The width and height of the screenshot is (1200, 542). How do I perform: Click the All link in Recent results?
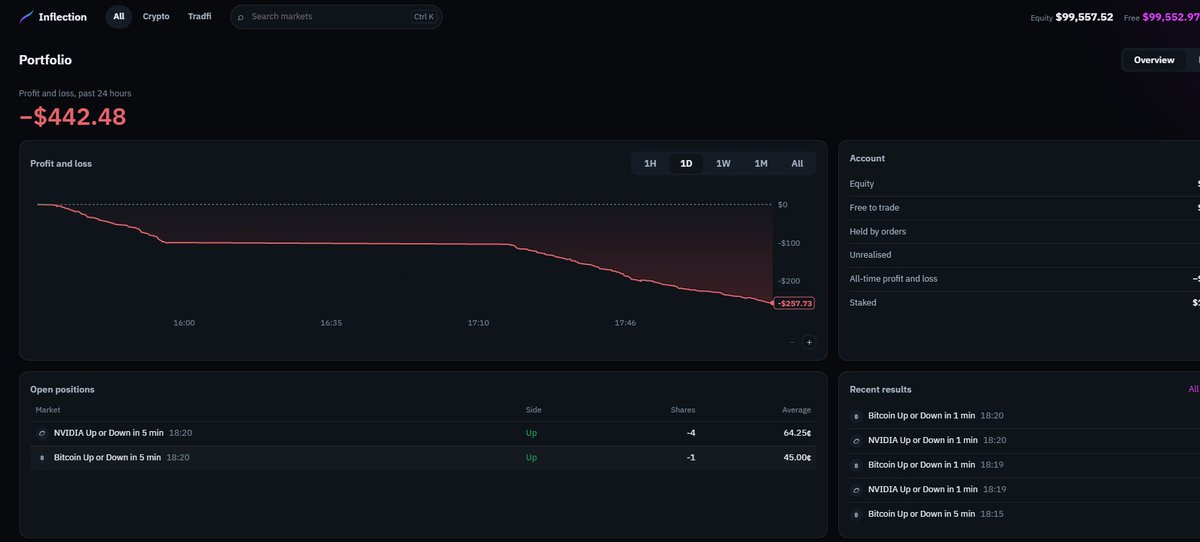click(x=1193, y=389)
